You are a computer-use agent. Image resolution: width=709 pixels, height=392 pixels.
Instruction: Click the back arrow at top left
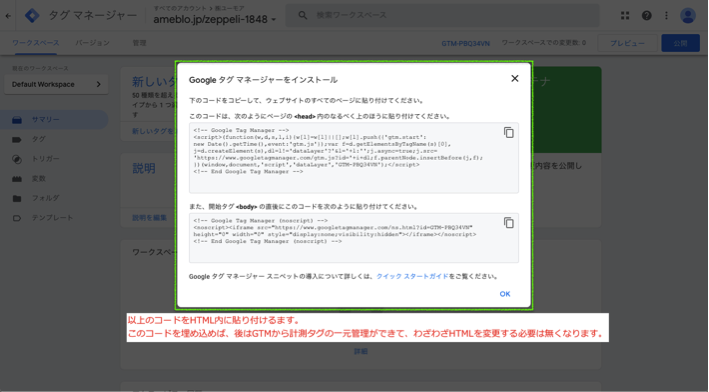pyautogui.click(x=8, y=15)
